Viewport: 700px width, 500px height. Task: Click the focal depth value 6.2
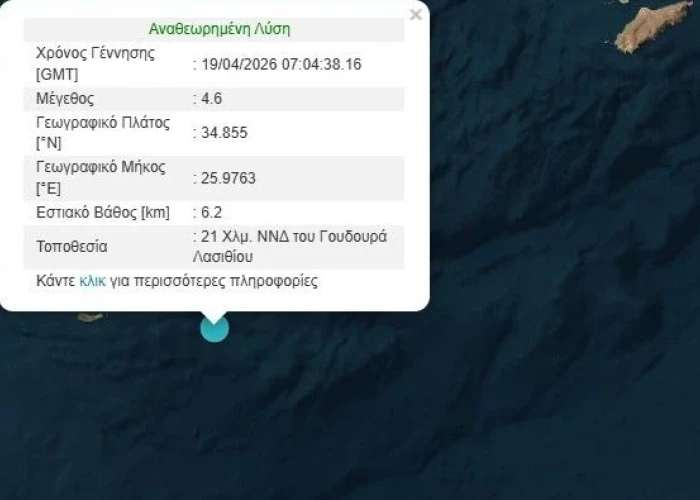pyautogui.click(x=212, y=212)
